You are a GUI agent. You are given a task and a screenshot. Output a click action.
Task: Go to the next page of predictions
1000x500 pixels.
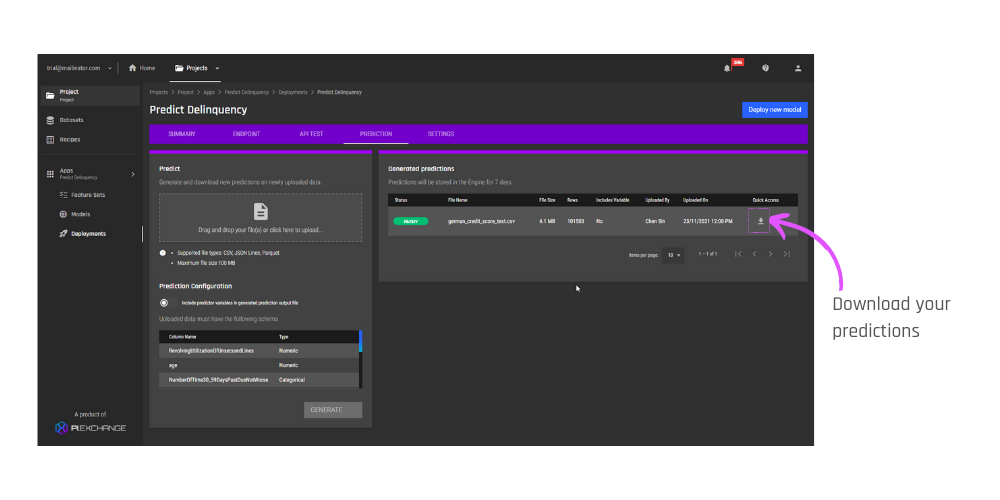coord(770,254)
